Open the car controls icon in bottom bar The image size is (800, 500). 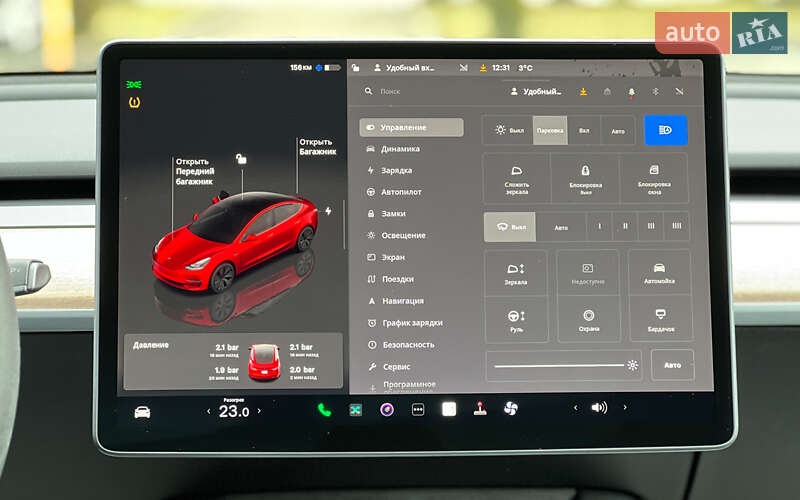pos(142,412)
